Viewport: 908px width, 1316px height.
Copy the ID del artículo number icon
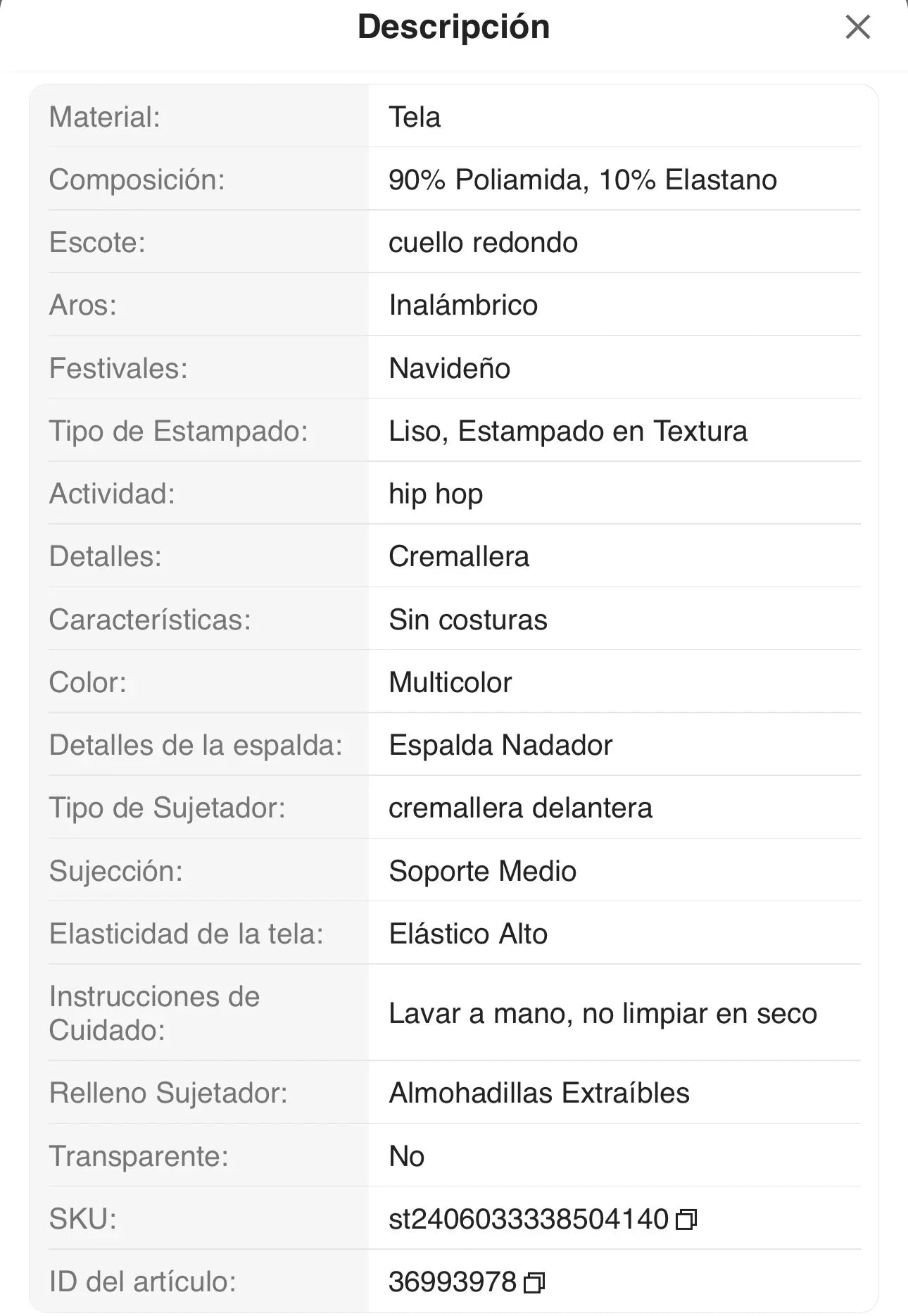pos(534,1283)
